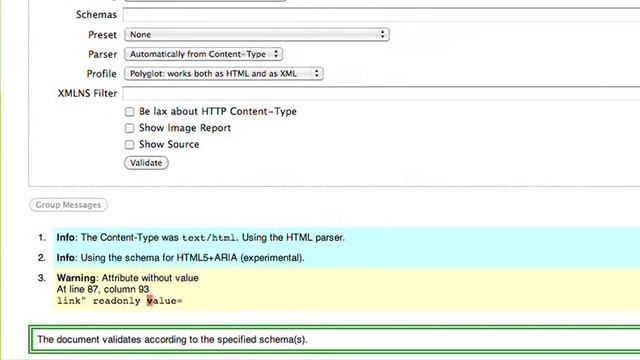Screen dimensions: 640x360
Task: Click the HTML5+ARIA schema info message
Action: pos(346,258)
